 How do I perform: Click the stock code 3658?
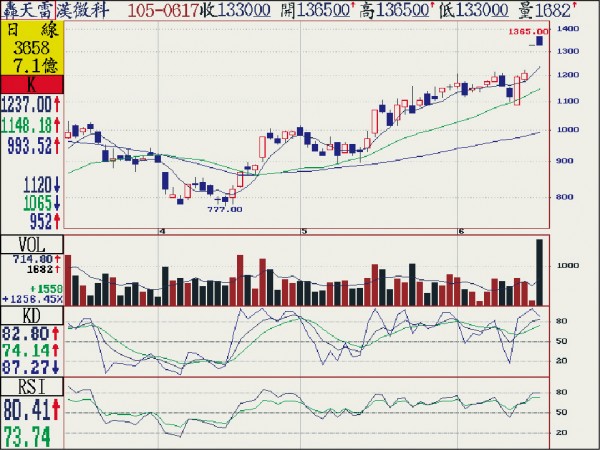tap(32, 48)
